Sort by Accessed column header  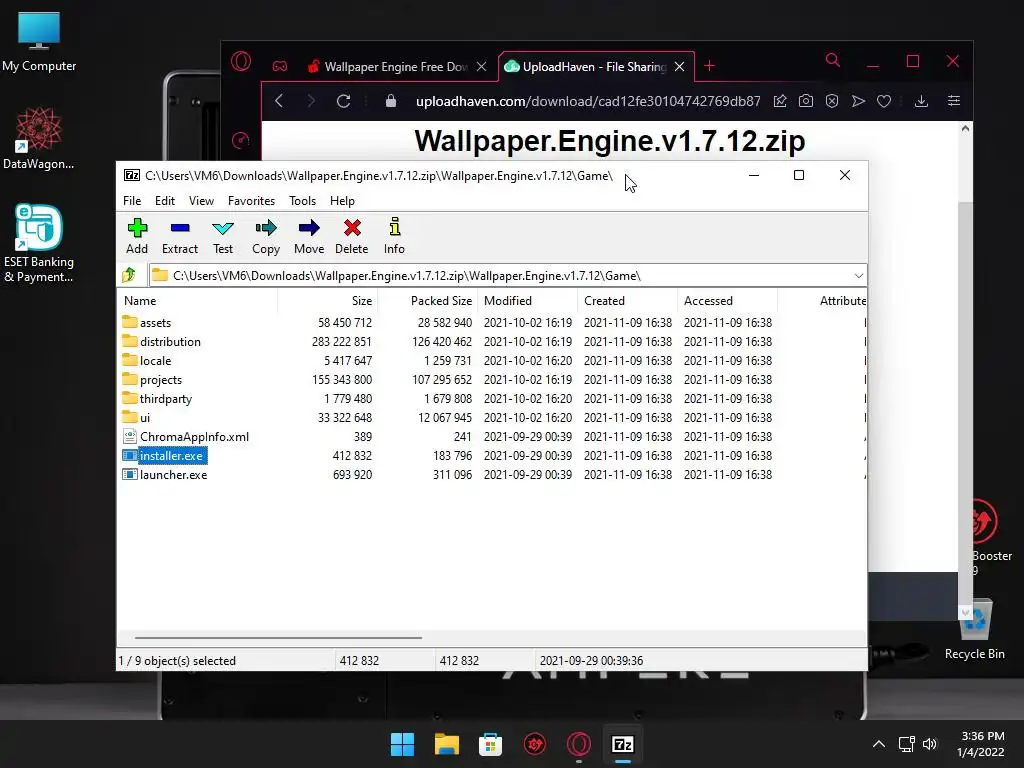[x=728, y=300]
